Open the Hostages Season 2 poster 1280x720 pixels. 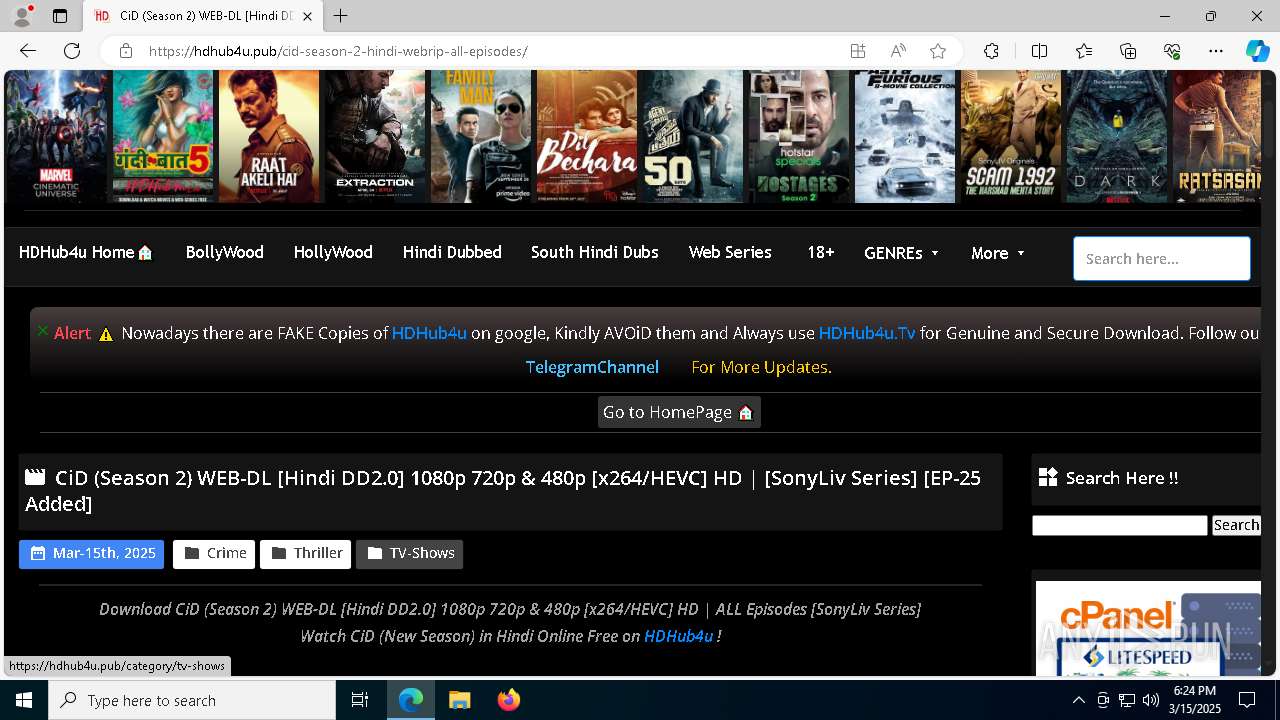click(x=799, y=137)
